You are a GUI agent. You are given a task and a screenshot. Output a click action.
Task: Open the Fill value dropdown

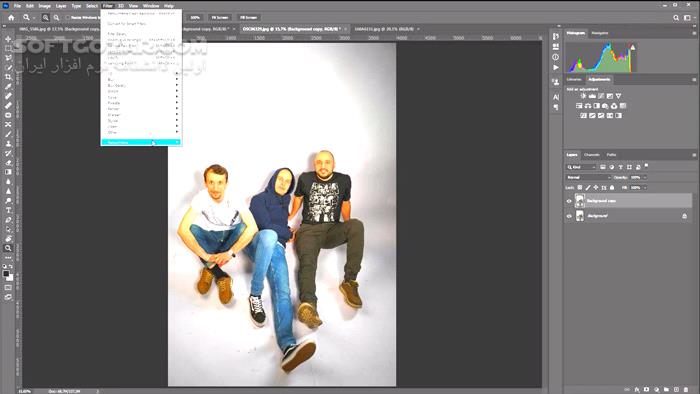click(x=645, y=187)
